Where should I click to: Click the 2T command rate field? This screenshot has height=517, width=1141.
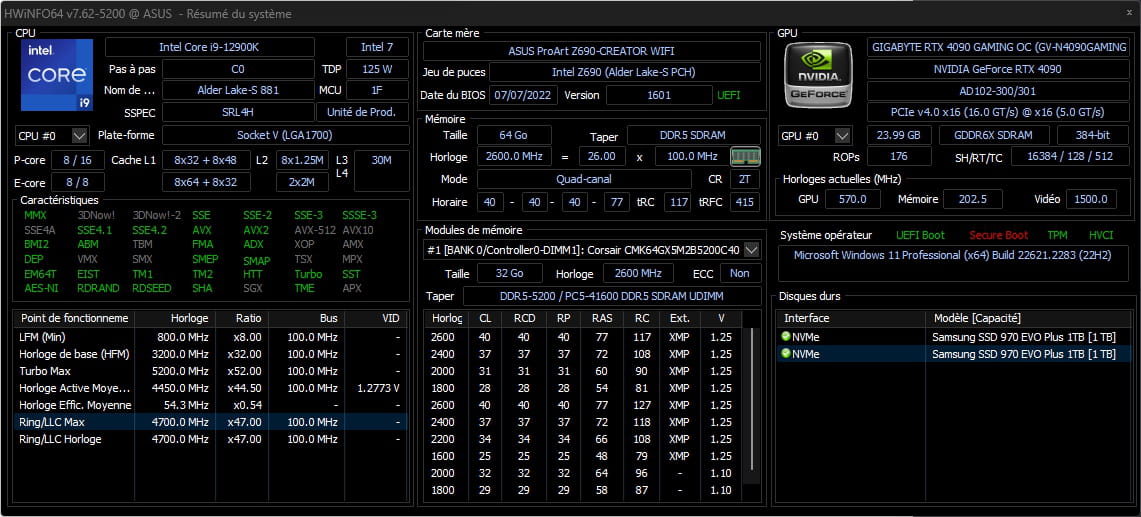pyautogui.click(x=744, y=179)
